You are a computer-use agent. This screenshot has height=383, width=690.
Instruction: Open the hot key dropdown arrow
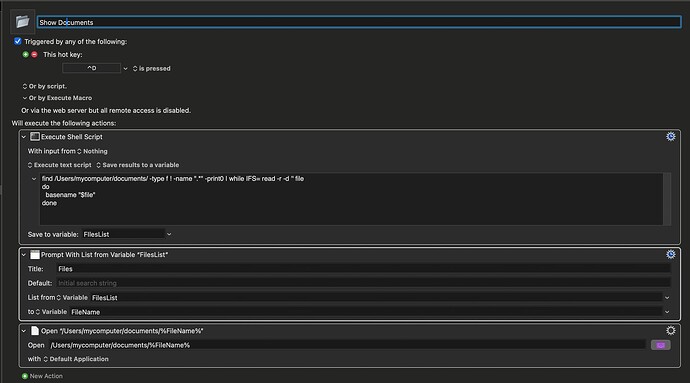[x=125, y=69]
